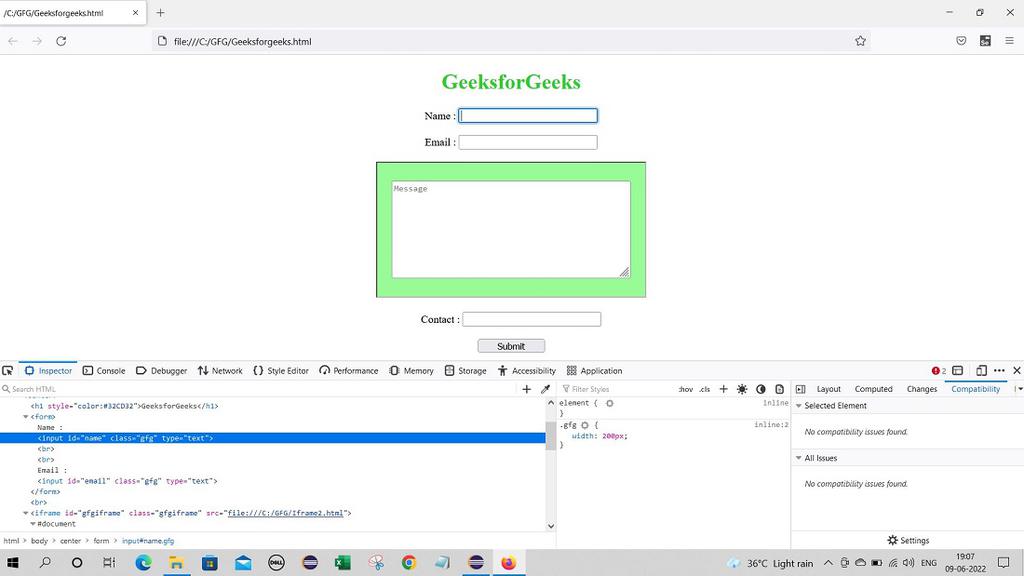This screenshot has height=576, width=1024.
Task: Show more sidebar tabs dropdown
Action: [1019, 389]
